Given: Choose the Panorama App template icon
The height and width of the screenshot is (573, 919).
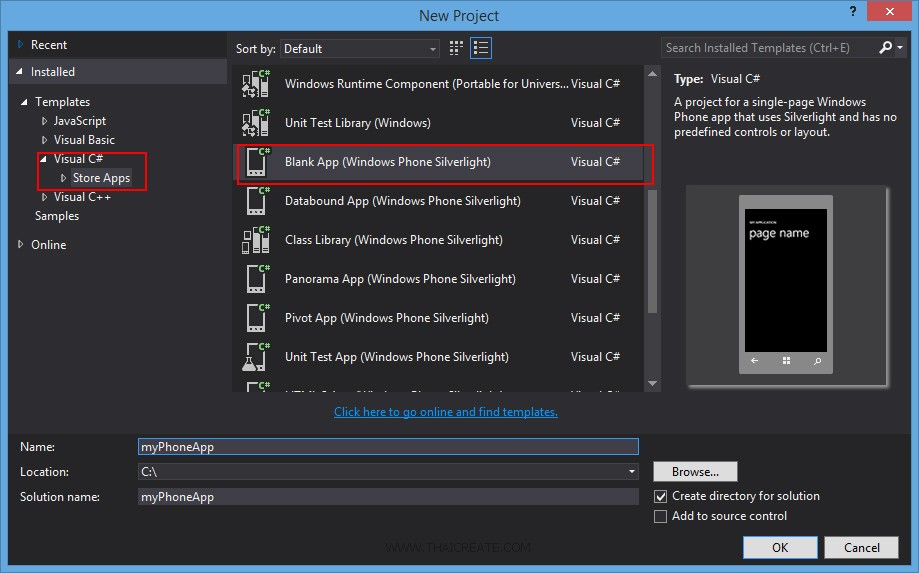Looking at the screenshot, I should click(256, 279).
